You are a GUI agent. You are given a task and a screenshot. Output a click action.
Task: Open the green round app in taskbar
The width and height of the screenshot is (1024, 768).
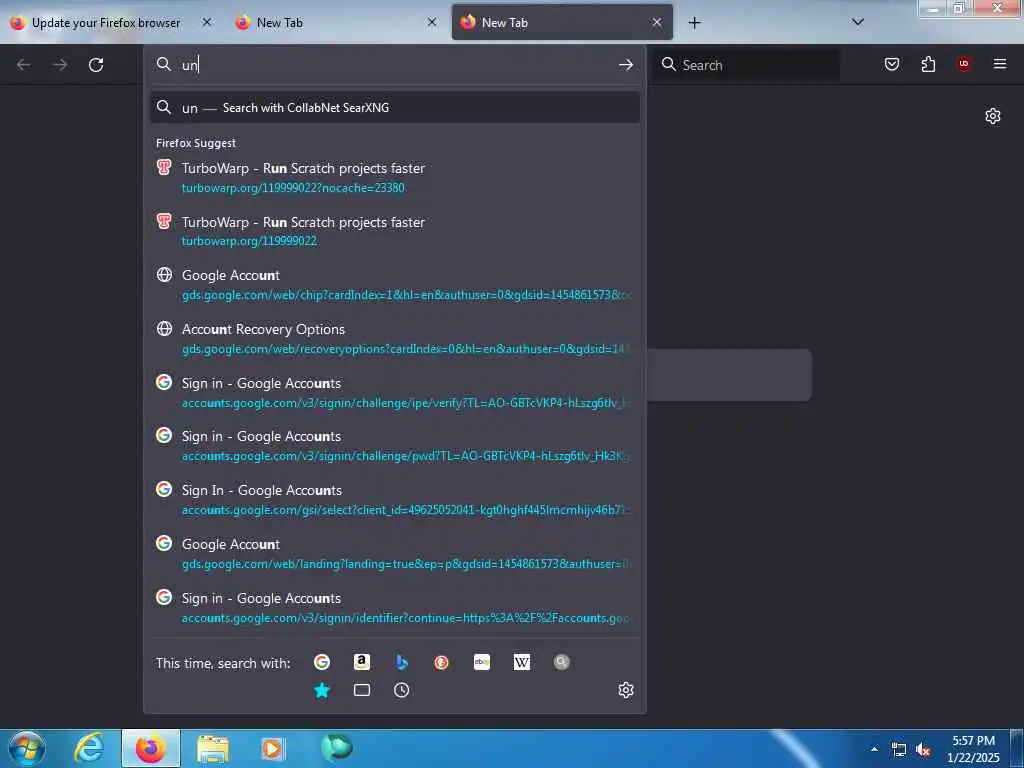point(337,746)
